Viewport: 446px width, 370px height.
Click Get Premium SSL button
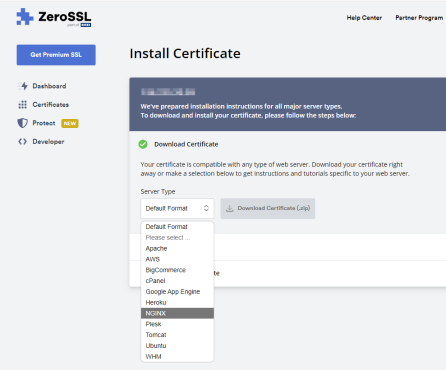[x=56, y=55]
